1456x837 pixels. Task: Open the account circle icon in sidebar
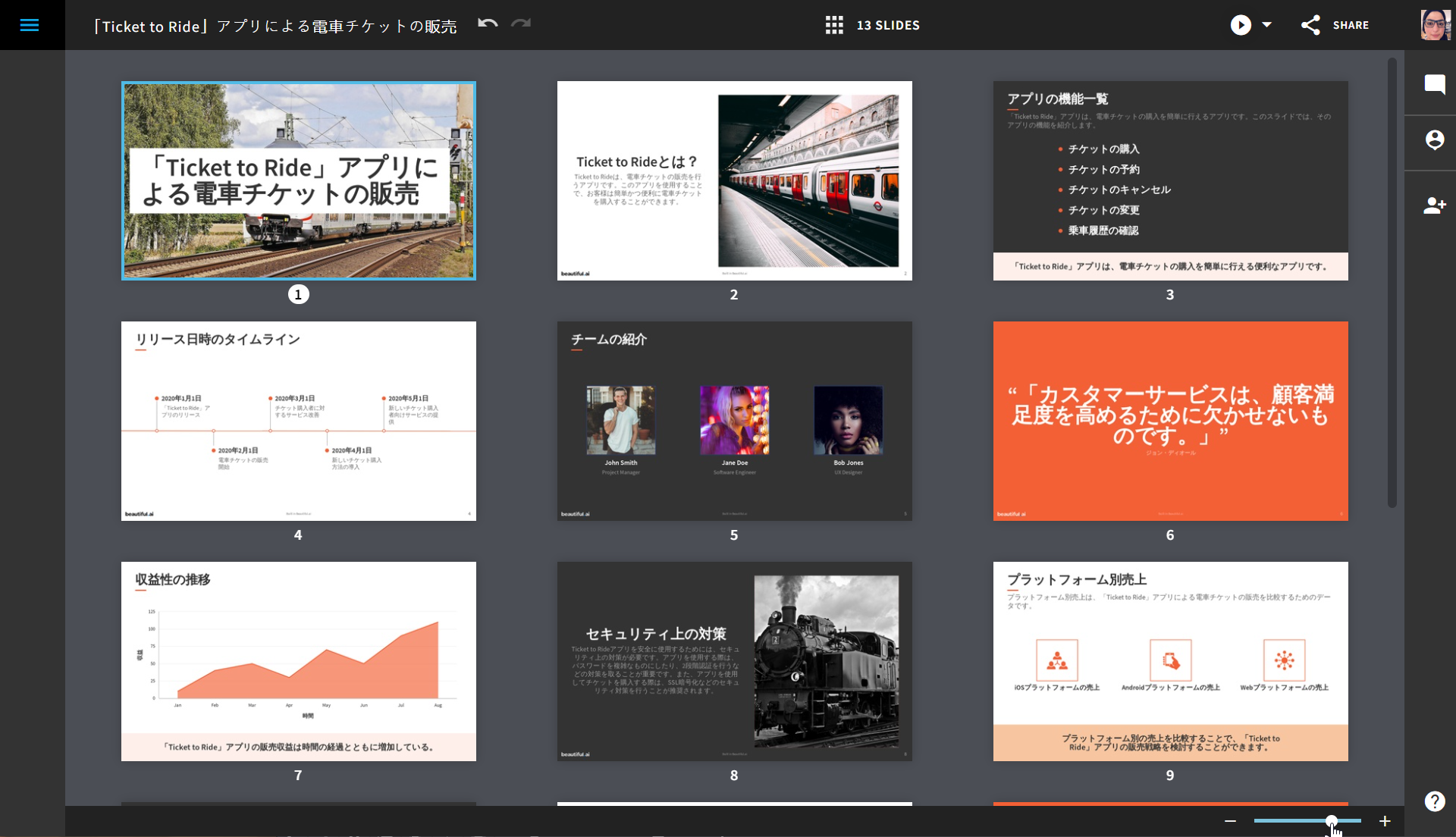tap(1435, 140)
